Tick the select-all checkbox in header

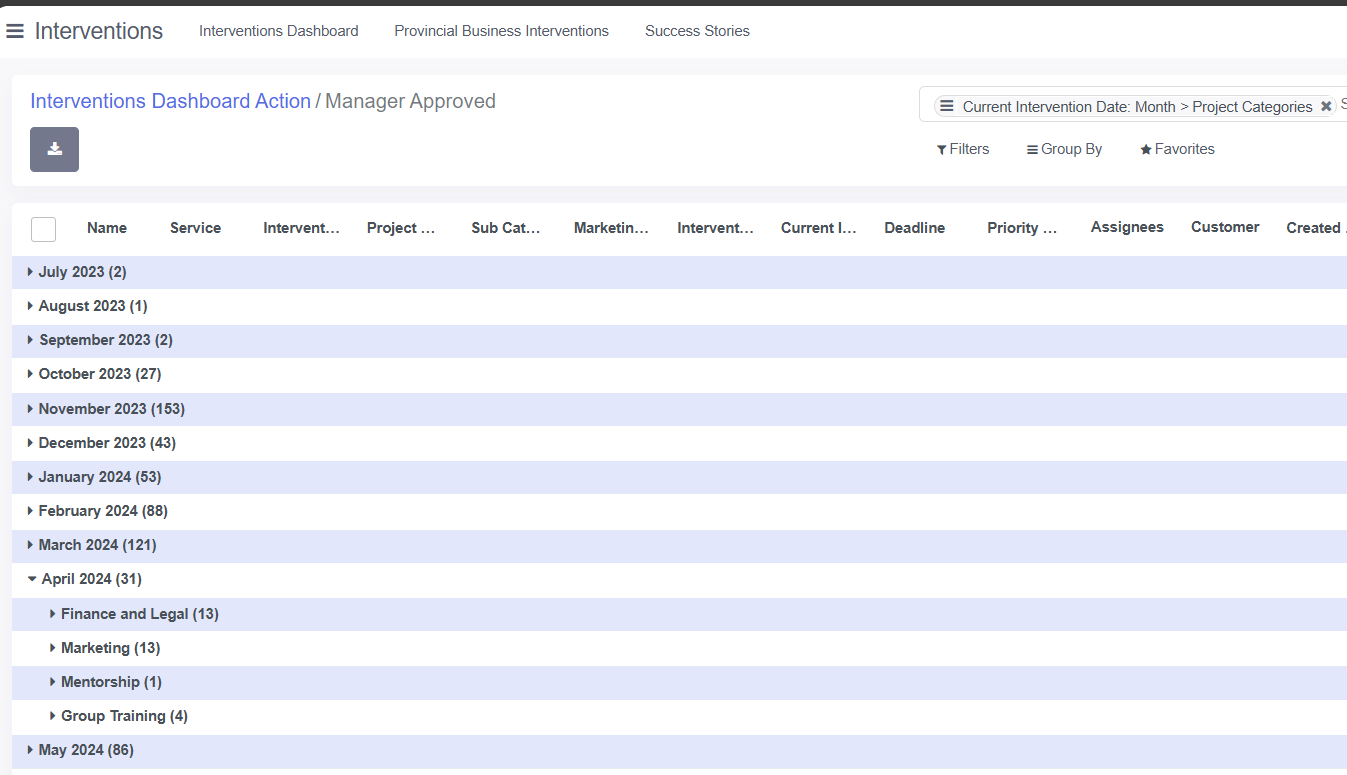(x=43, y=229)
